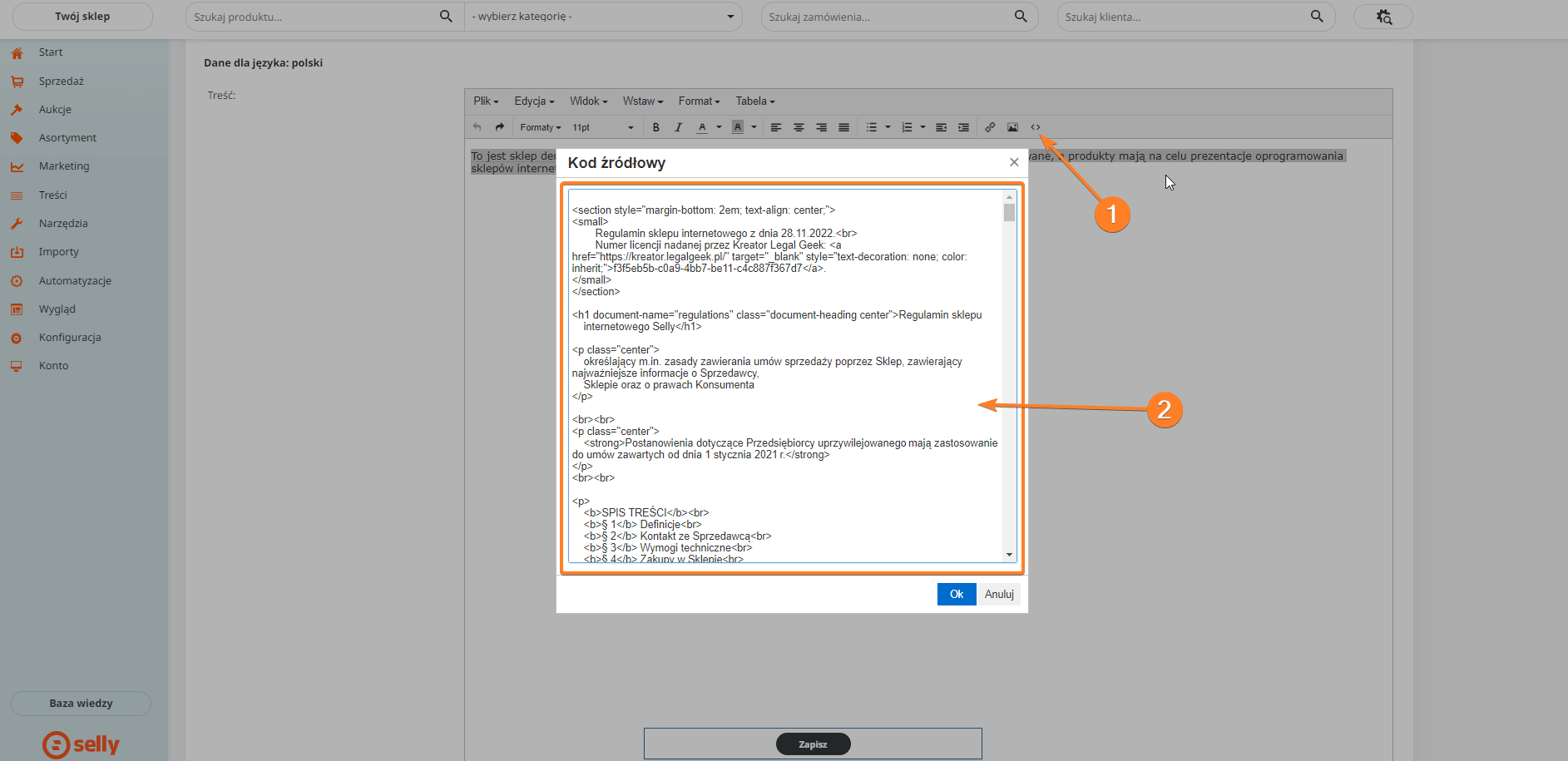Click Ok in the Kod źródłowy dialog

pyautogui.click(x=956, y=594)
